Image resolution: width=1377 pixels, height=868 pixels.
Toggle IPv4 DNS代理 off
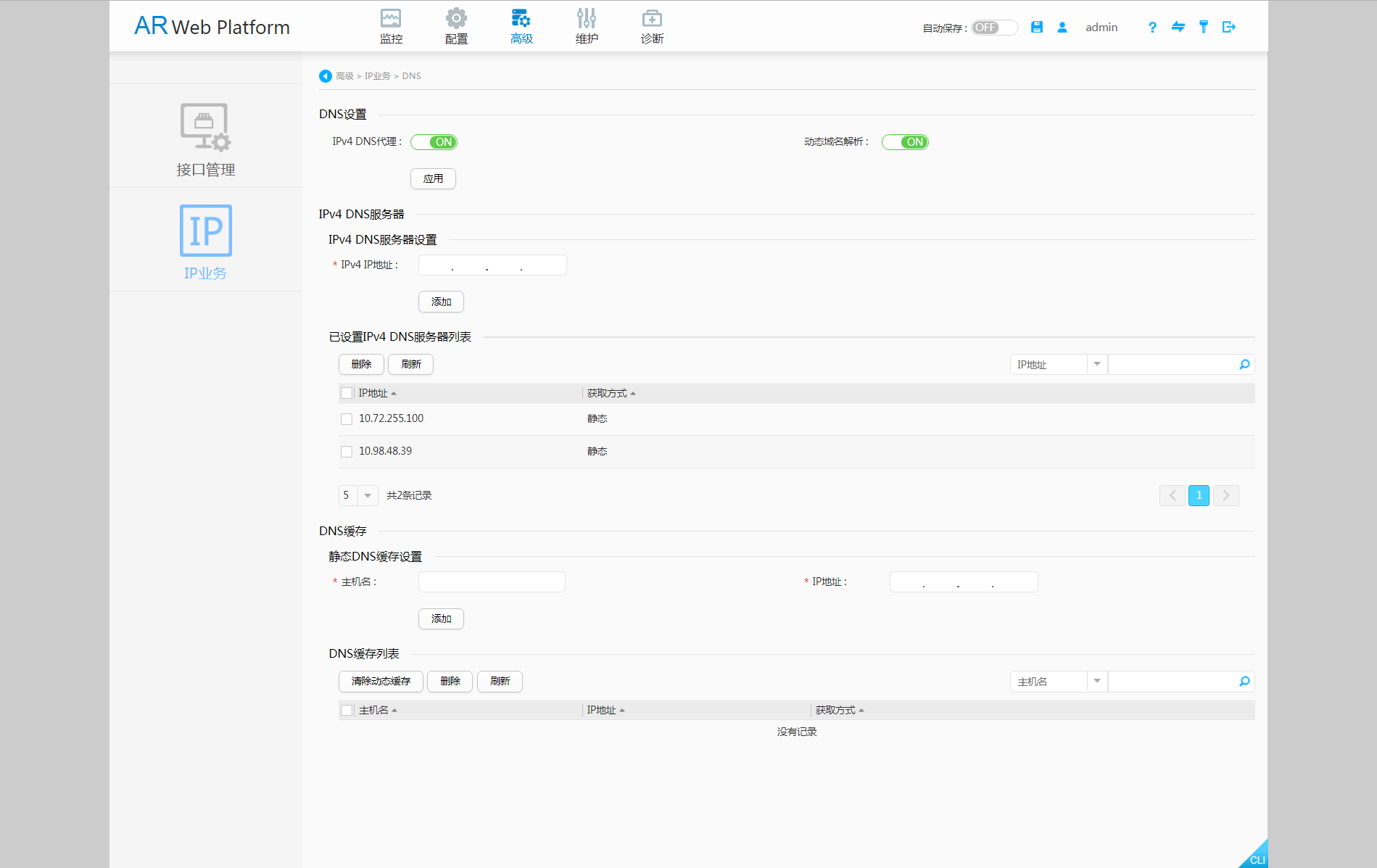(x=434, y=142)
